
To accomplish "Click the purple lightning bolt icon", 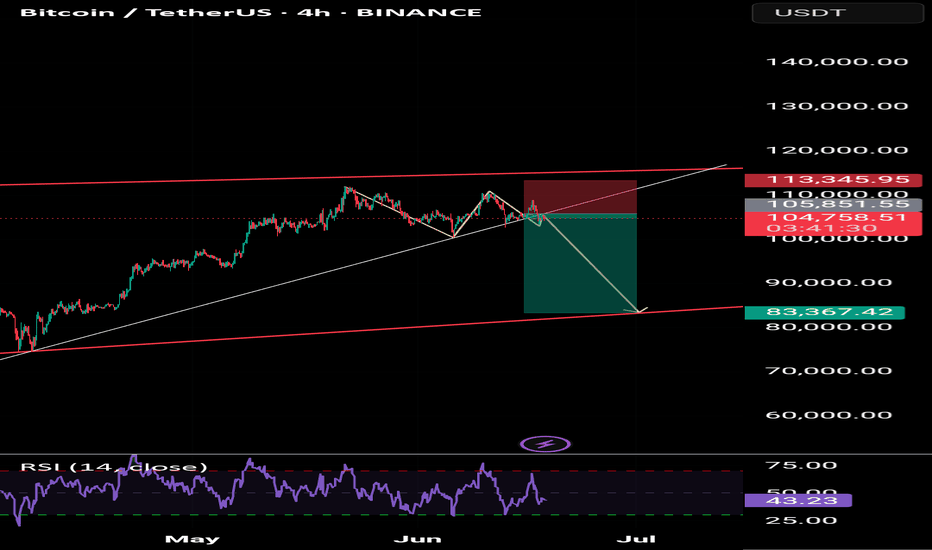I will click(x=545, y=444).
